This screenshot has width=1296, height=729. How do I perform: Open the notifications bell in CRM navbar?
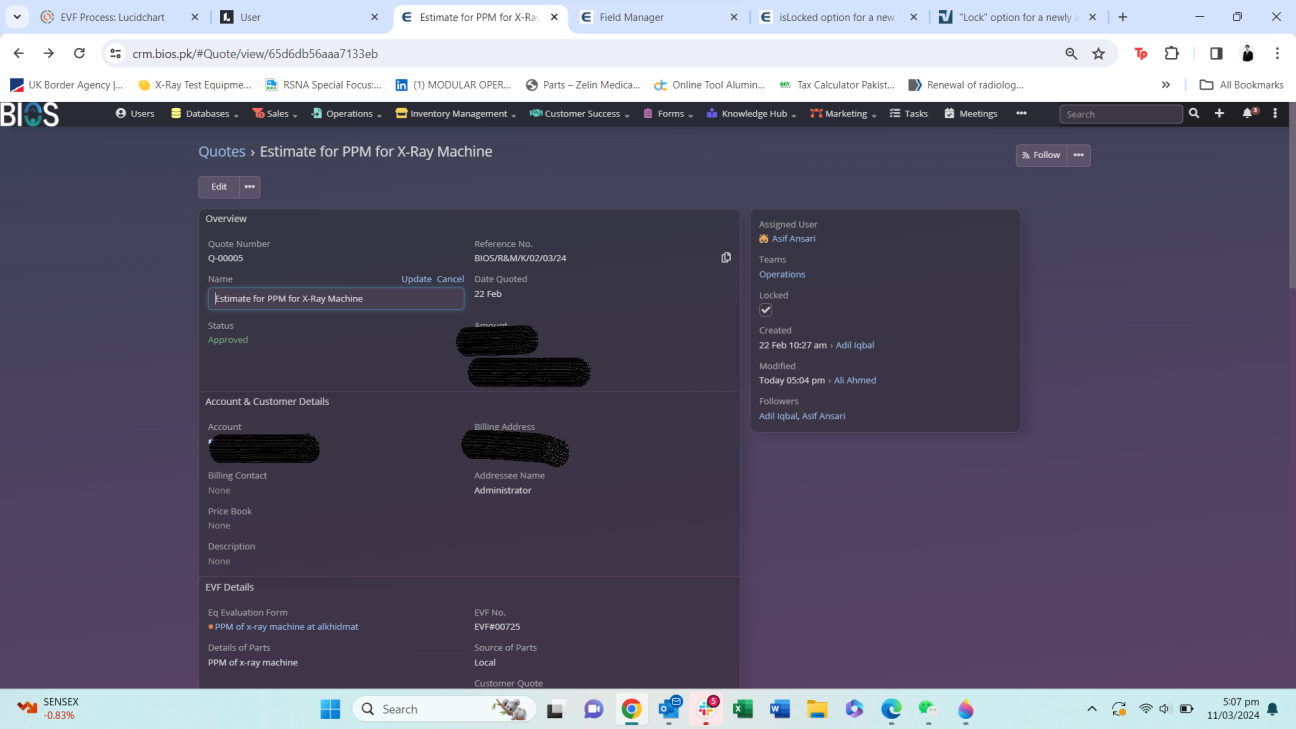coord(1248,114)
